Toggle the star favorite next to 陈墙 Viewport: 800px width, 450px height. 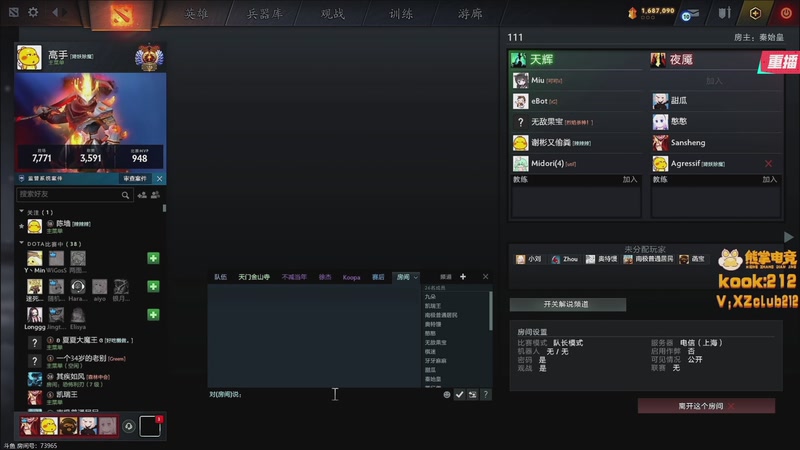pyautogui.click(x=21, y=226)
